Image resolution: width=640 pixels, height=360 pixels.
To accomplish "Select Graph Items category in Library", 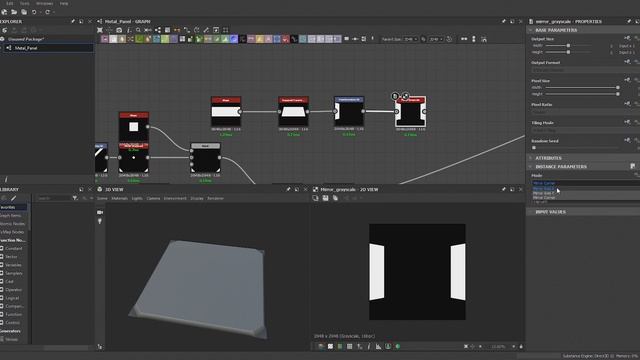I will (11, 216).
